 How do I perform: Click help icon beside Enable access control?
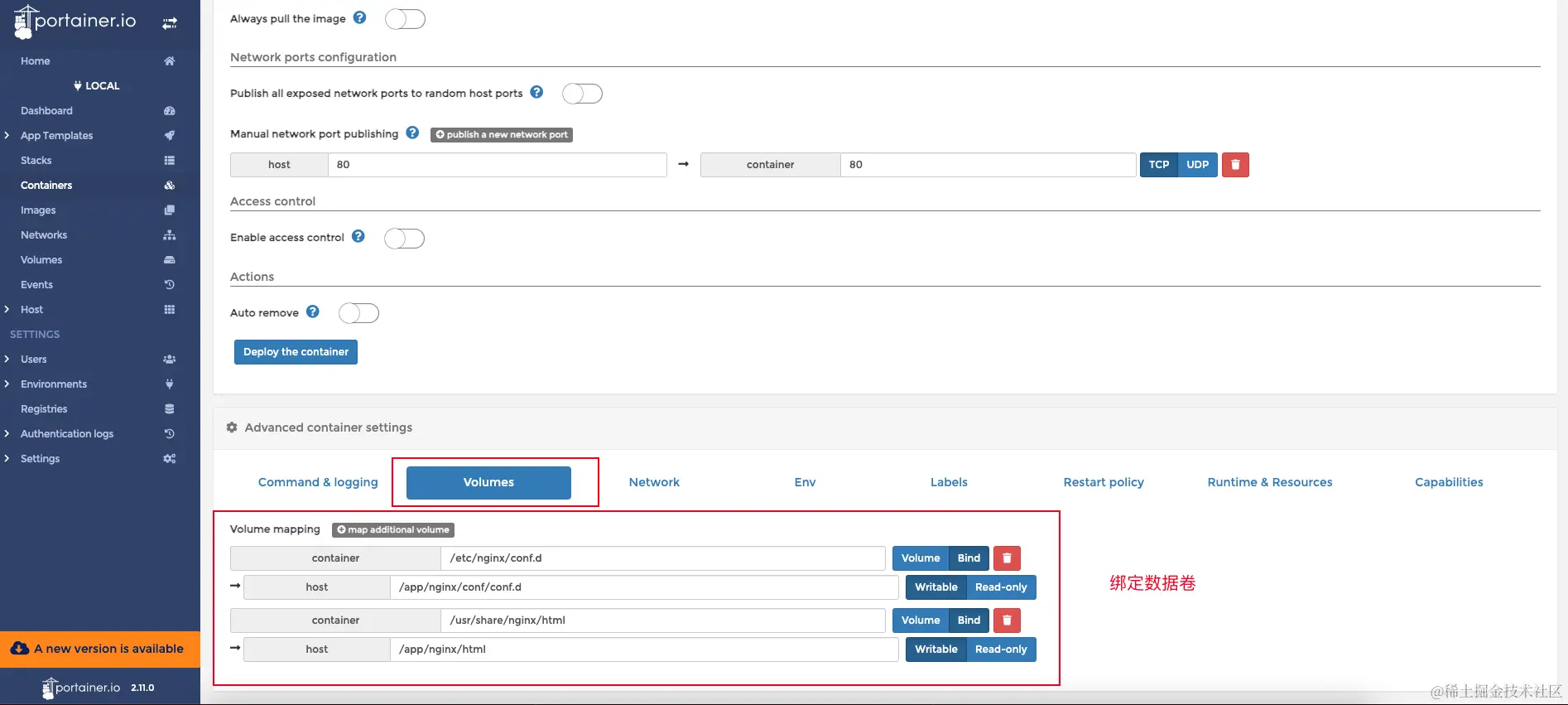click(358, 236)
